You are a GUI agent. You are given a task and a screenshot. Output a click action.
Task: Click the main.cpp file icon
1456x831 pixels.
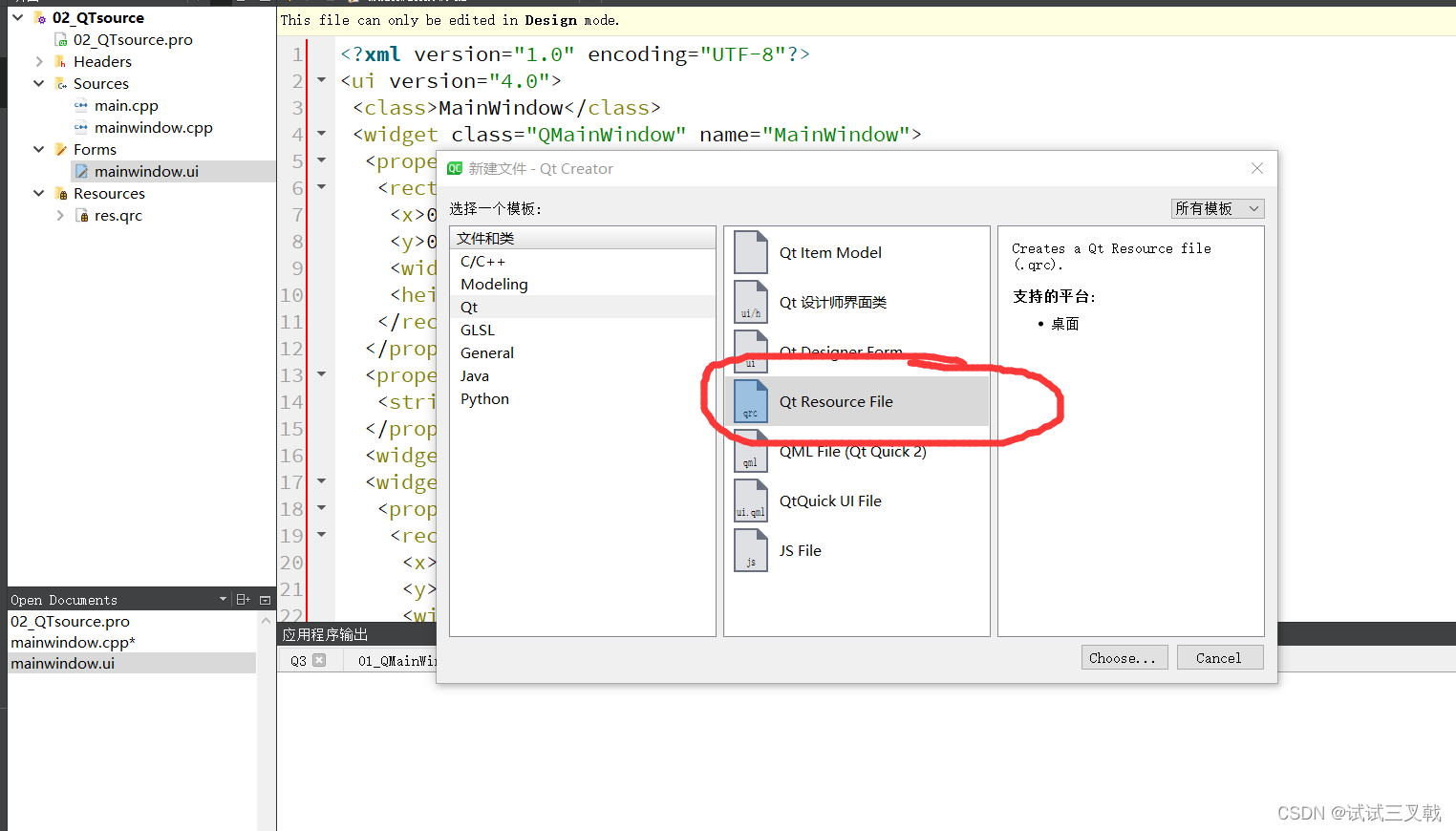pyautogui.click(x=81, y=105)
